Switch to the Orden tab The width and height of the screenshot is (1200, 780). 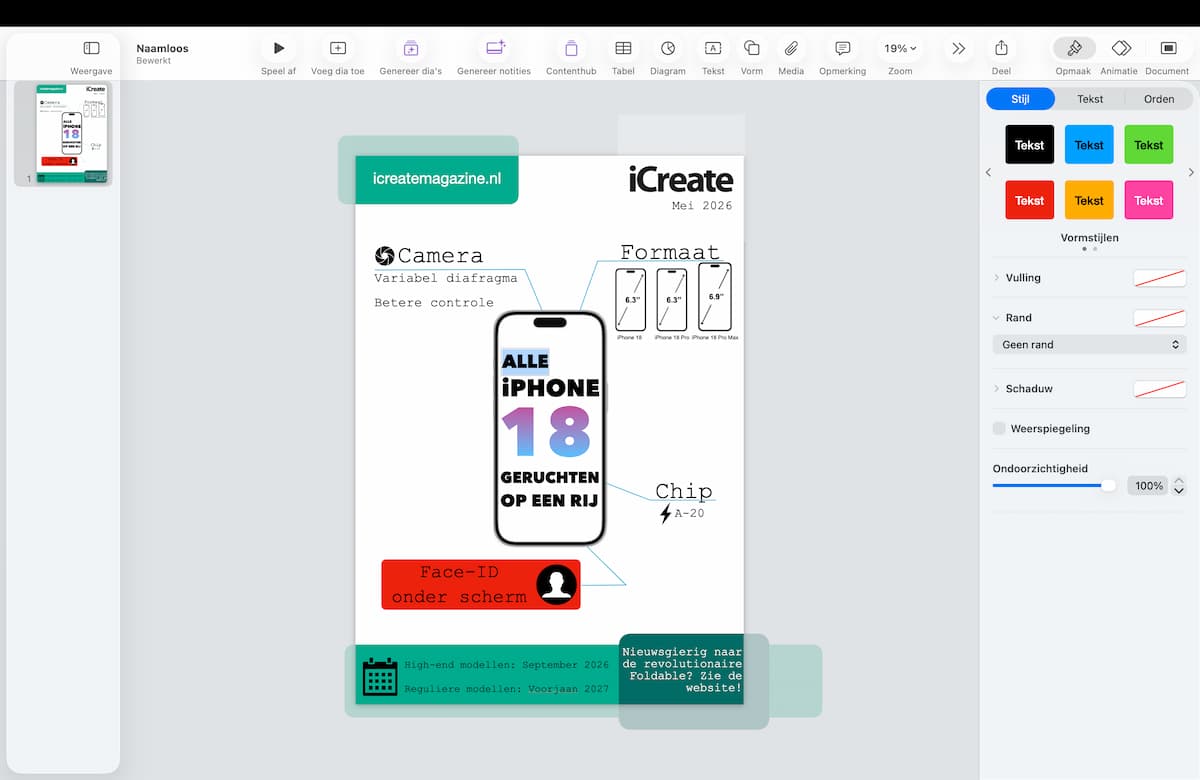tap(1159, 99)
